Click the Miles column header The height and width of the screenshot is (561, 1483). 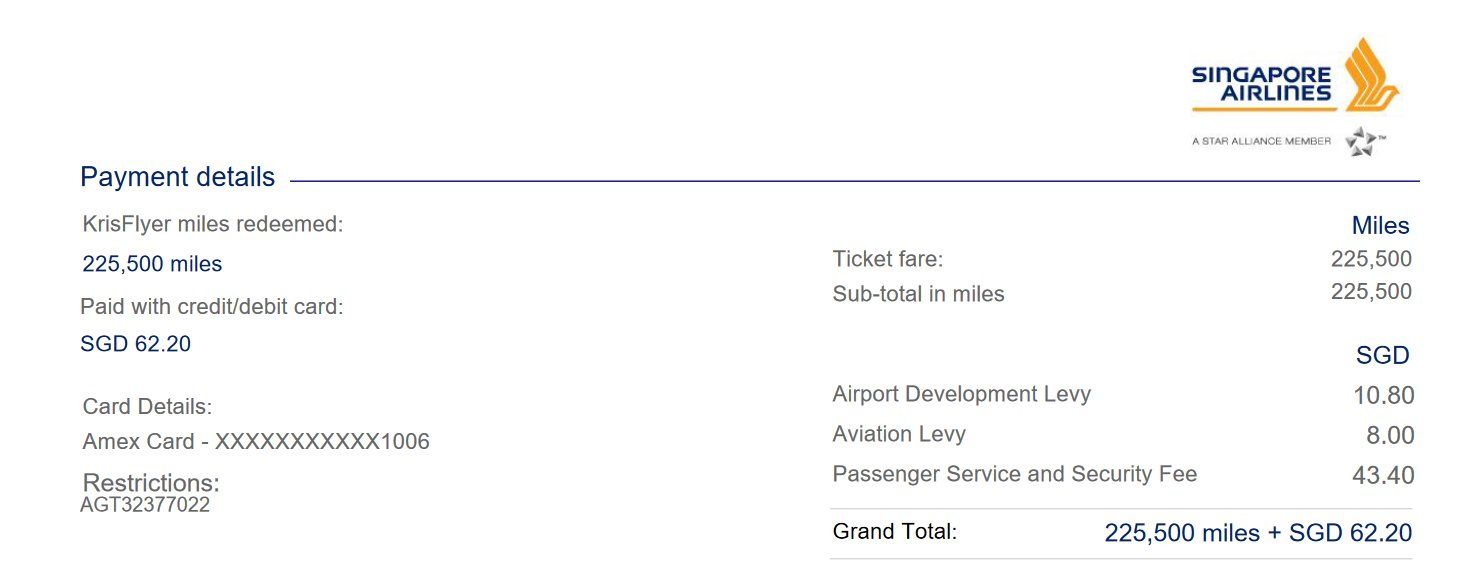coord(1380,226)
